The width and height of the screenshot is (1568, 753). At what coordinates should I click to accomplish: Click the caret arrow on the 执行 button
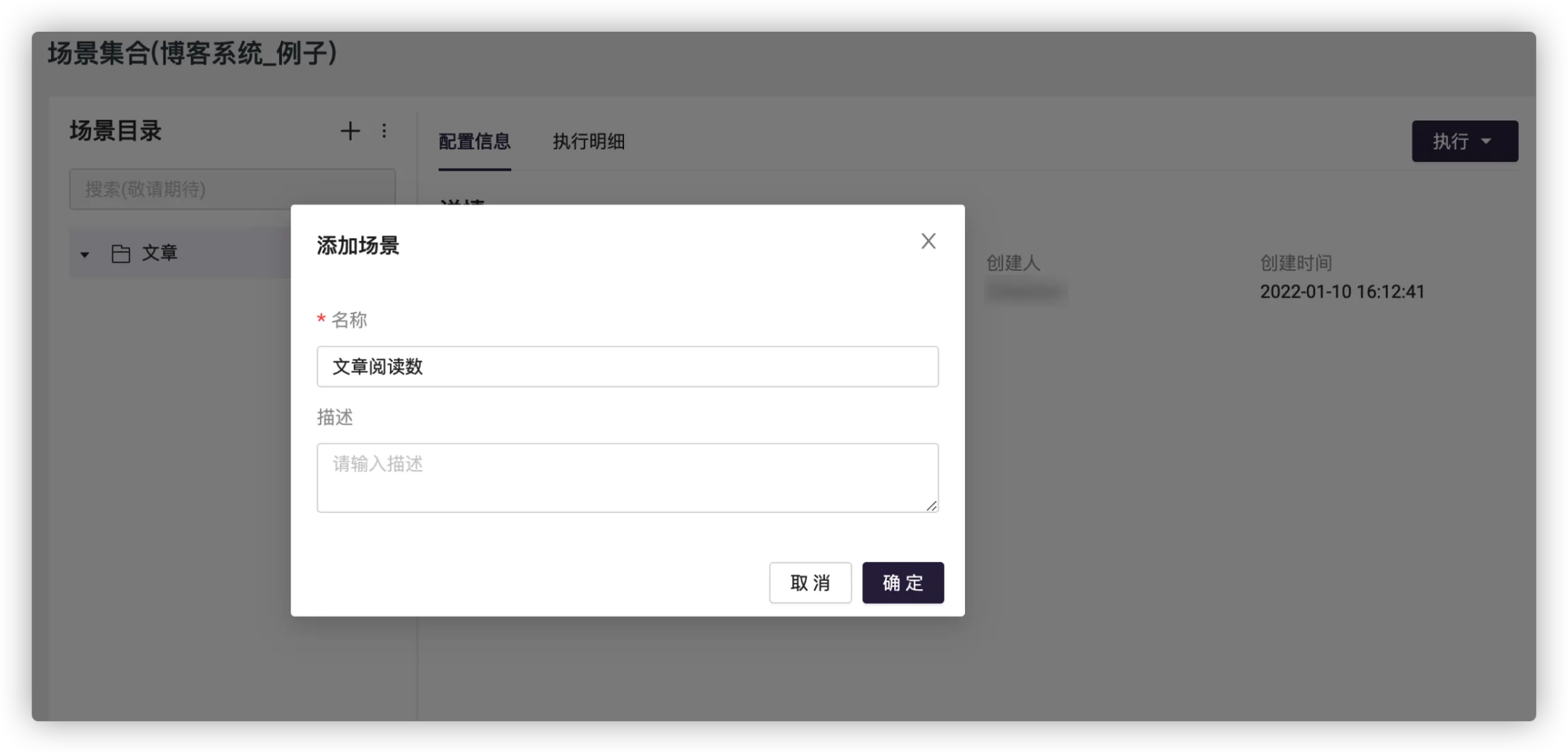point(1486,141)
